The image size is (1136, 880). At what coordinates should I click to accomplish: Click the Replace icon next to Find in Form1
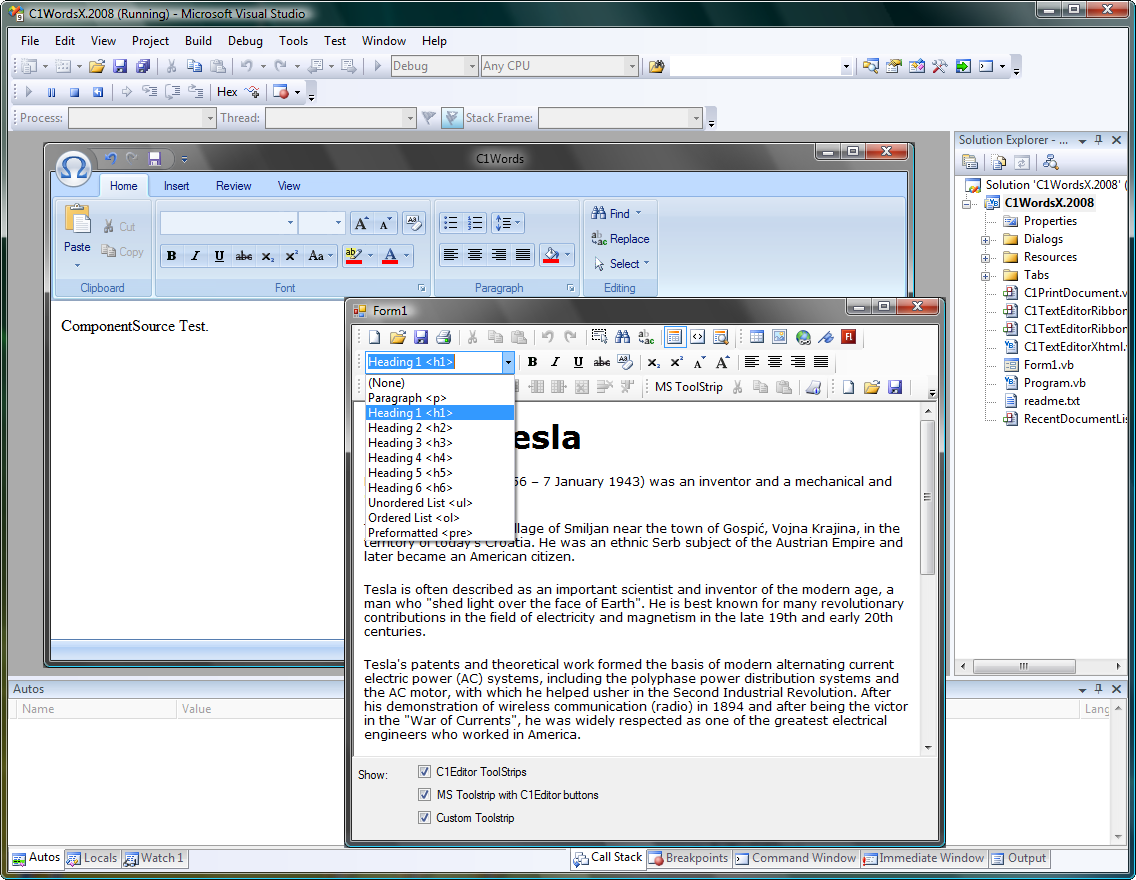[x=646, y=337]
